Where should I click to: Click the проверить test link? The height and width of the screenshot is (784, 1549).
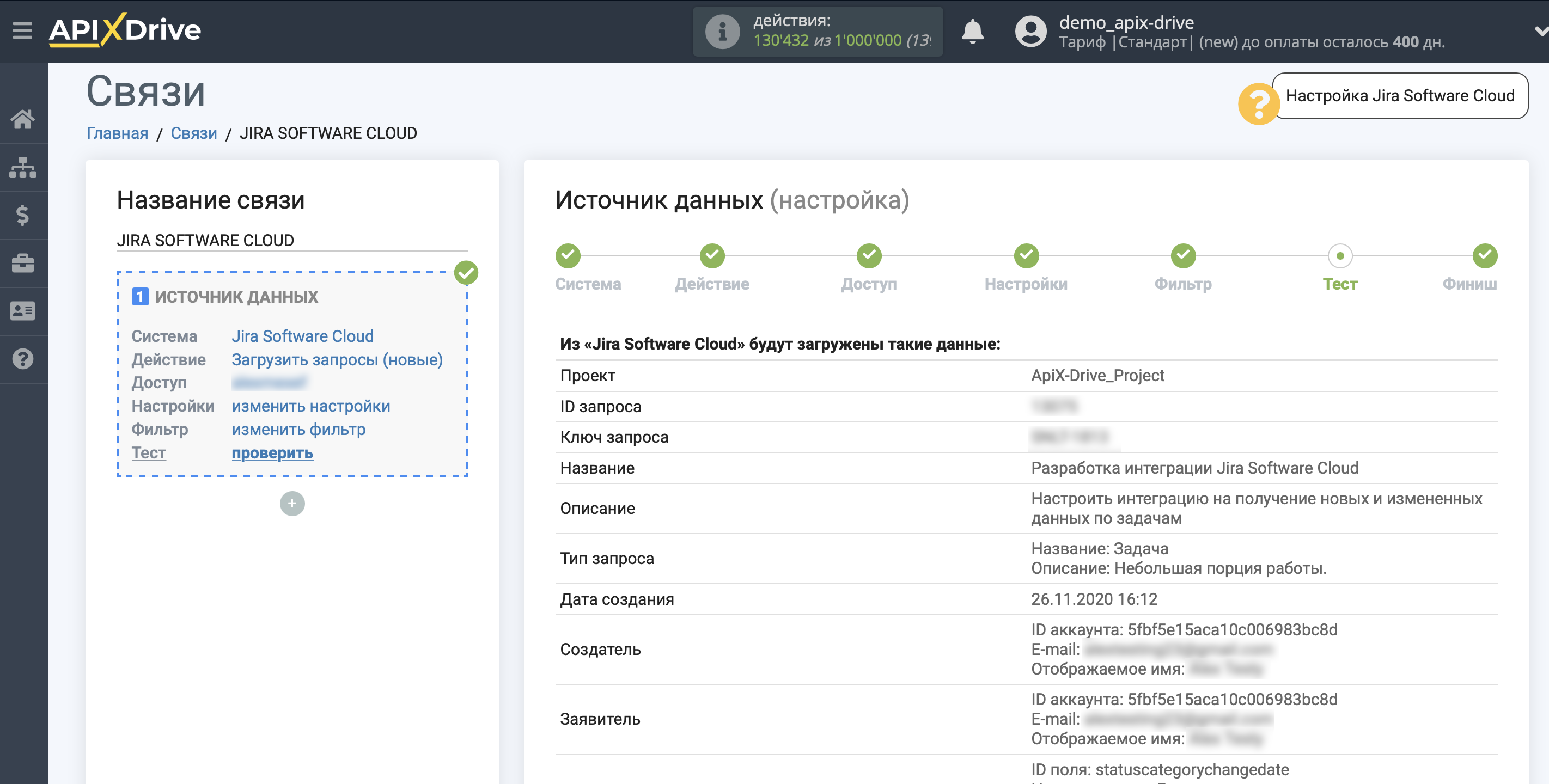272,453
